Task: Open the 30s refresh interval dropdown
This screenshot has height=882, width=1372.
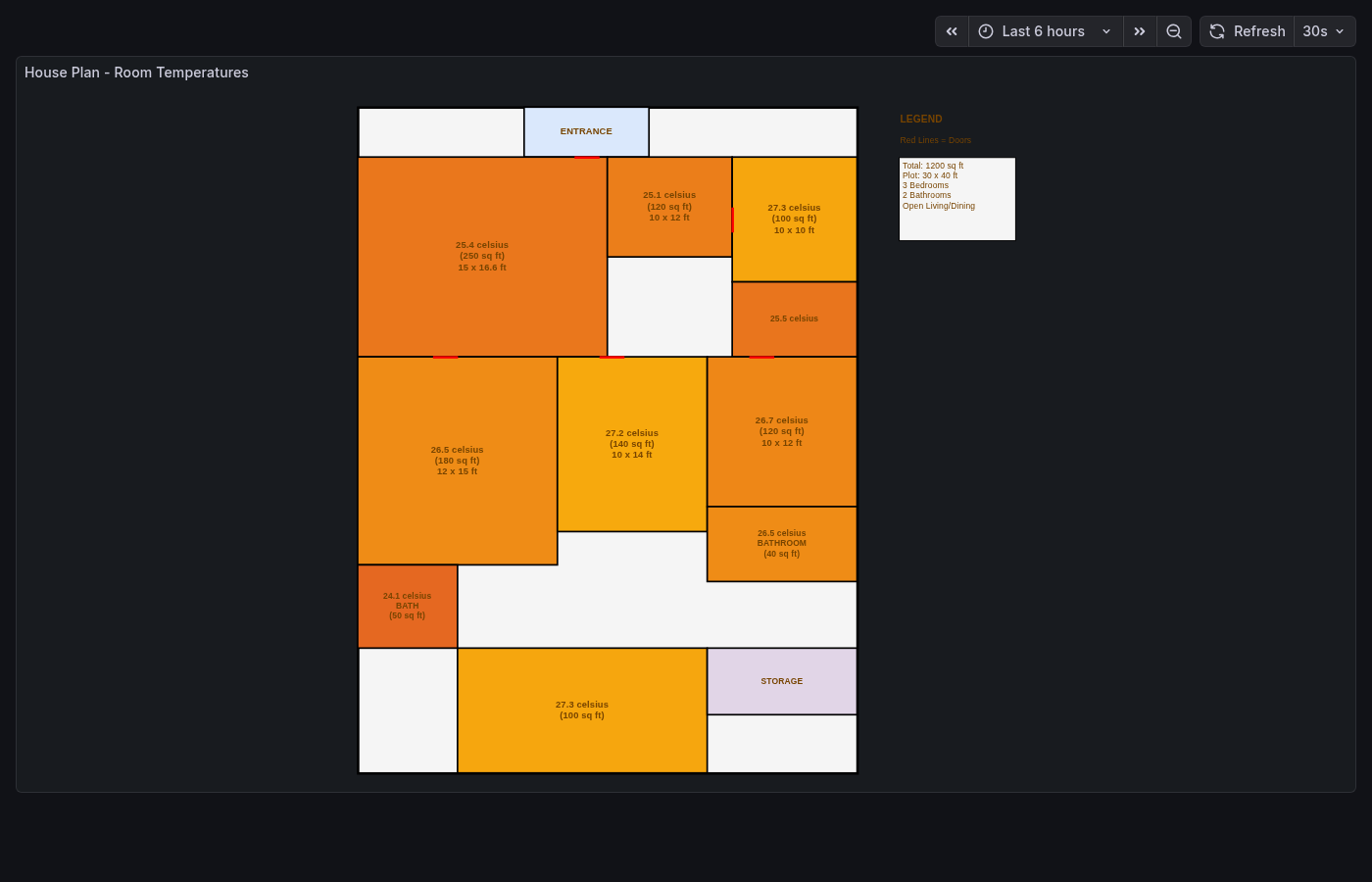Action: pos(1325,31)
